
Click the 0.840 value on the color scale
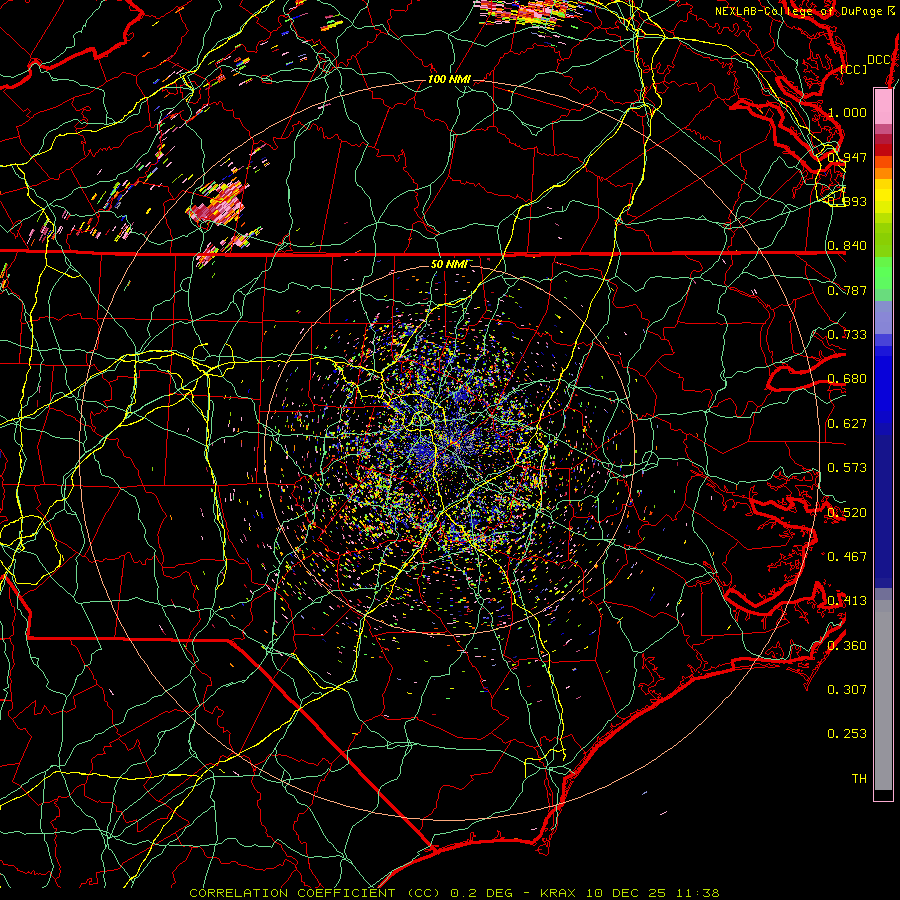point(847,246)
